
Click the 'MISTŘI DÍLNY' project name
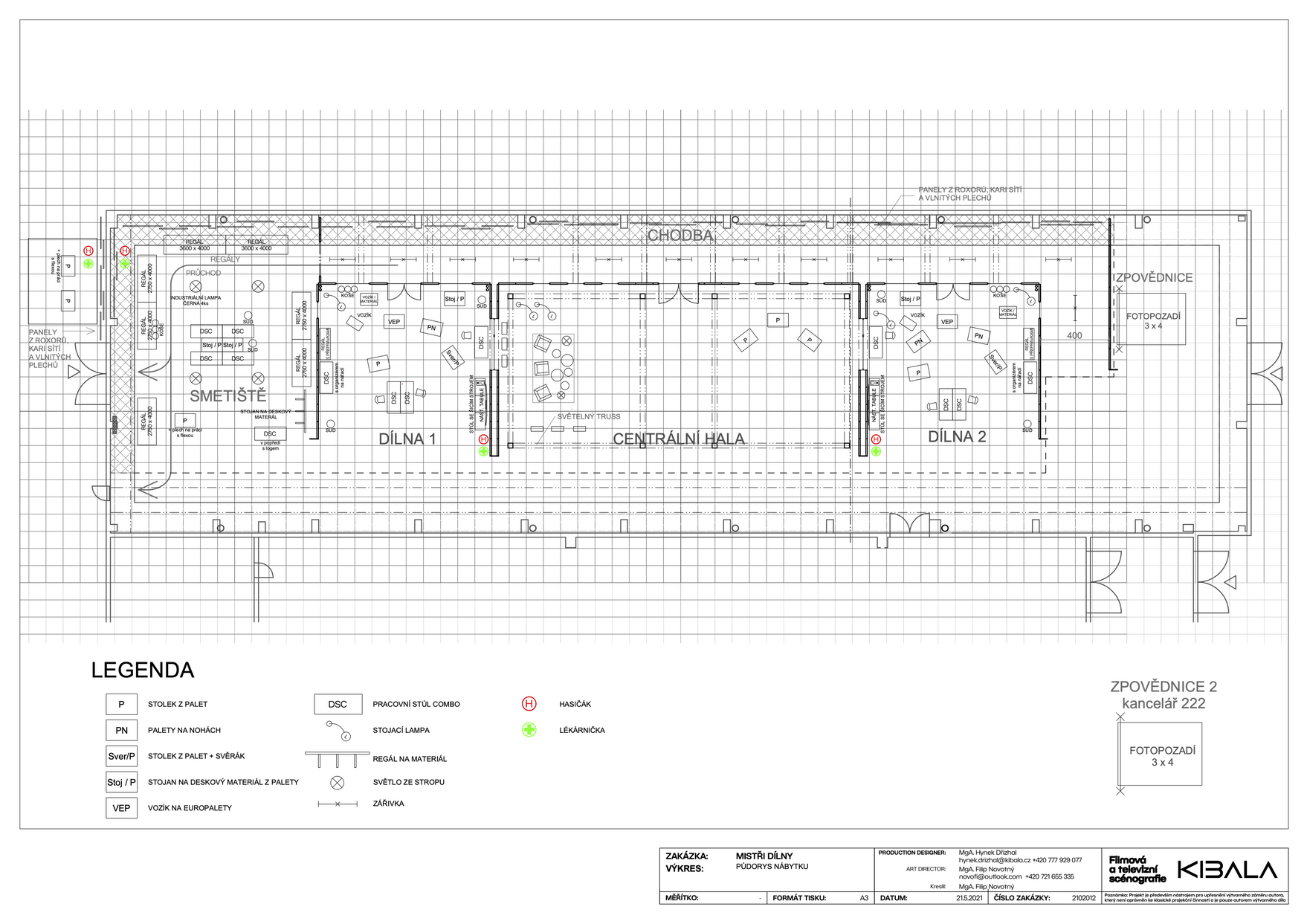pyautogui.click(x=764, y=856)
